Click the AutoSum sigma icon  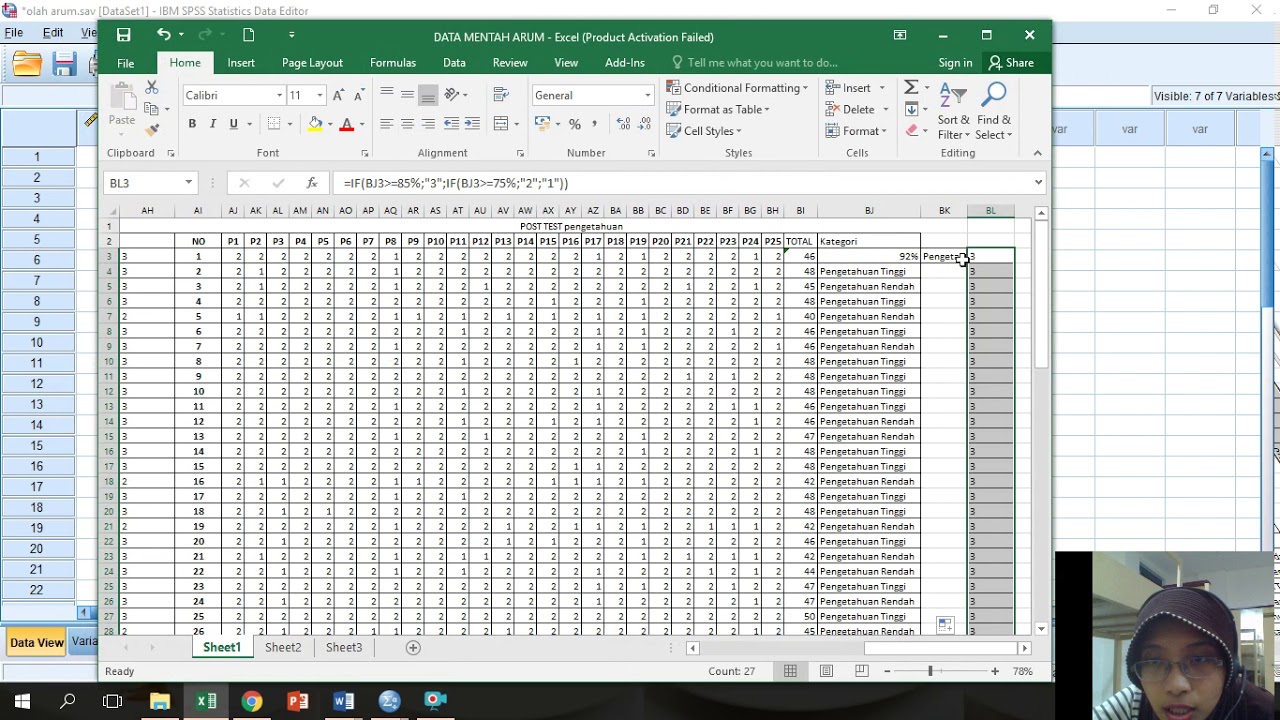pyautogui.click(x=911, y=88)
